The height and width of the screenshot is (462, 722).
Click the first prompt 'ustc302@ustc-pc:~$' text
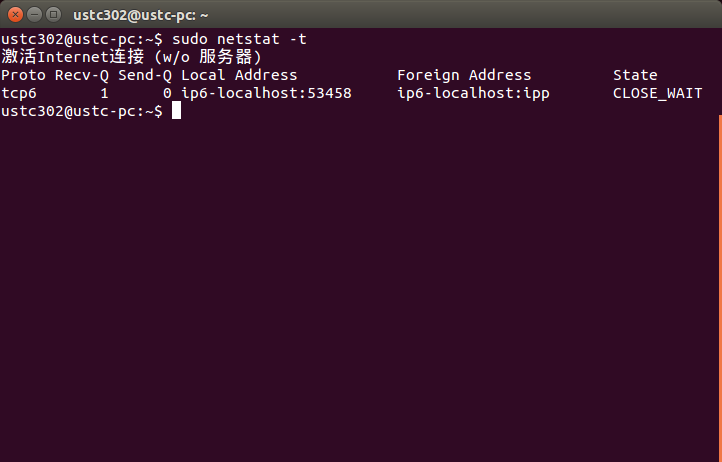tap(82, 39)
